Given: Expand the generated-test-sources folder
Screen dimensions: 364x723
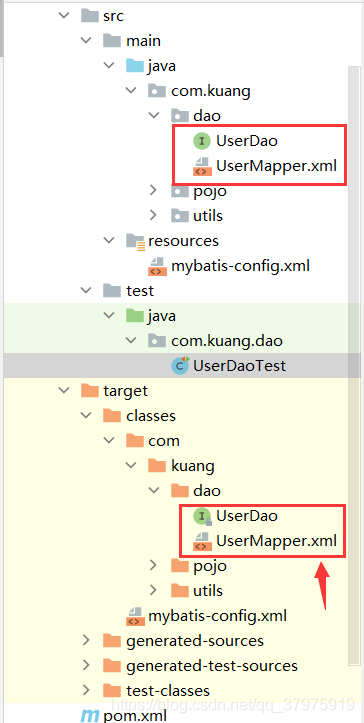Looking at the screenshot, I should (x=86, y=665).
